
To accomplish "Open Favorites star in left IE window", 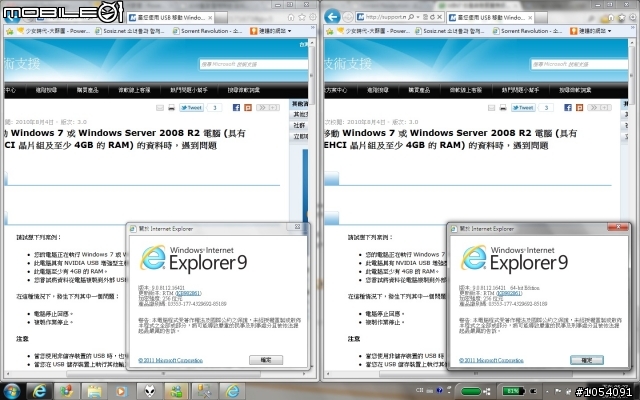I will [x=302, y=18].
